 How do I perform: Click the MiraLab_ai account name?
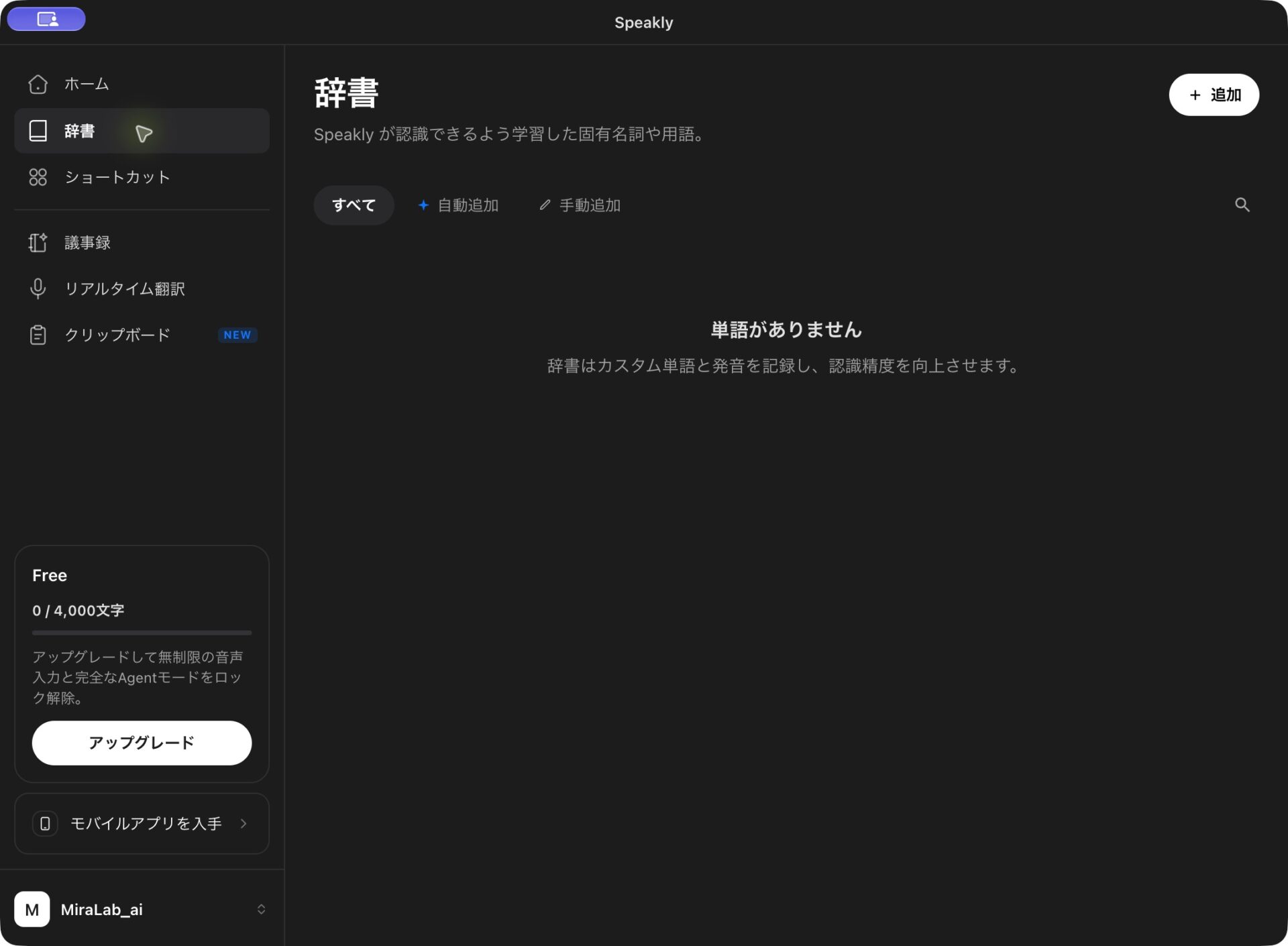[101, 909]
